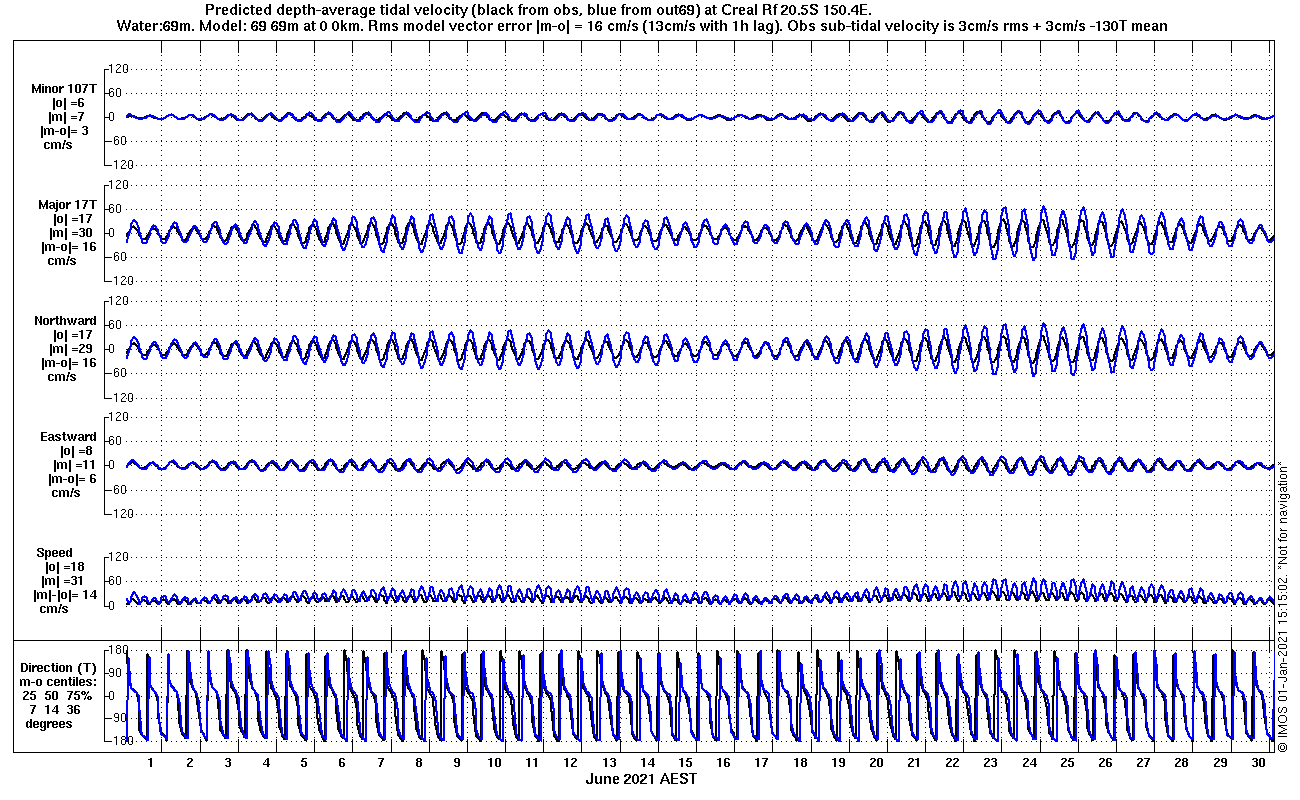Select the "m-o centiles:" text
1300x800 pixels.
pos(60,681)
